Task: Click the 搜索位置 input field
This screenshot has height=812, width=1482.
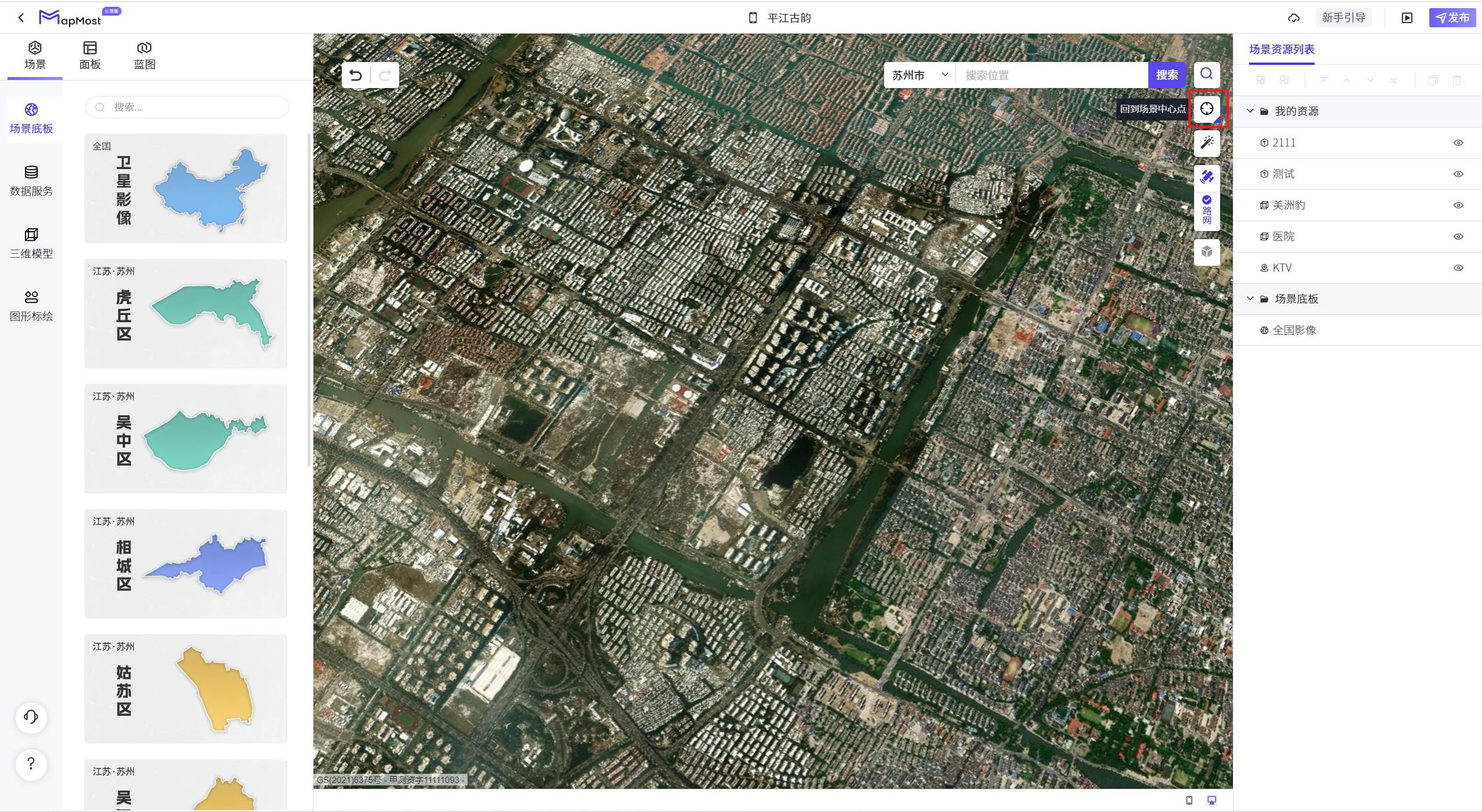Action: coord(1052,75)
